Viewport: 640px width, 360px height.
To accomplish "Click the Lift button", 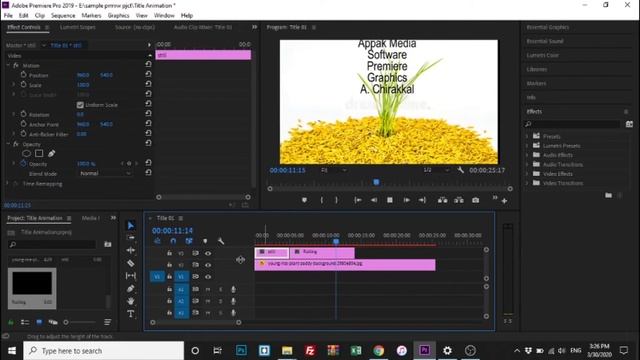I will [x=442, y=200].
